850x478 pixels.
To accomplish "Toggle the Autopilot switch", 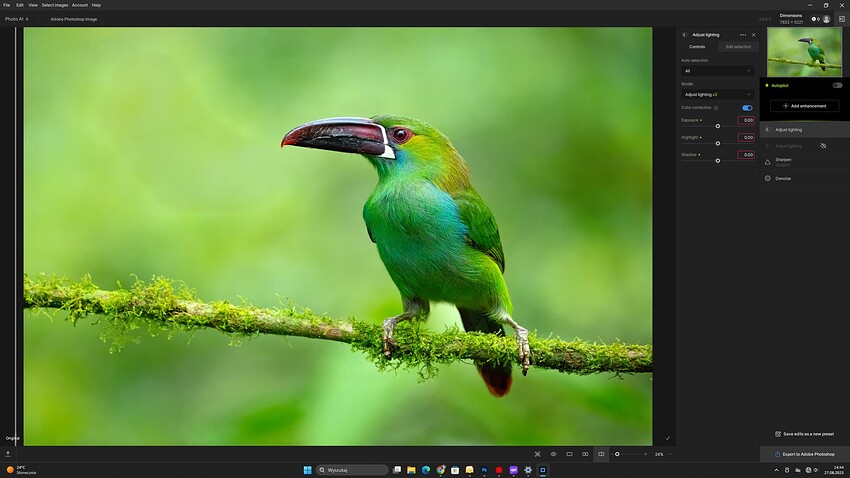I will [837, 85].
